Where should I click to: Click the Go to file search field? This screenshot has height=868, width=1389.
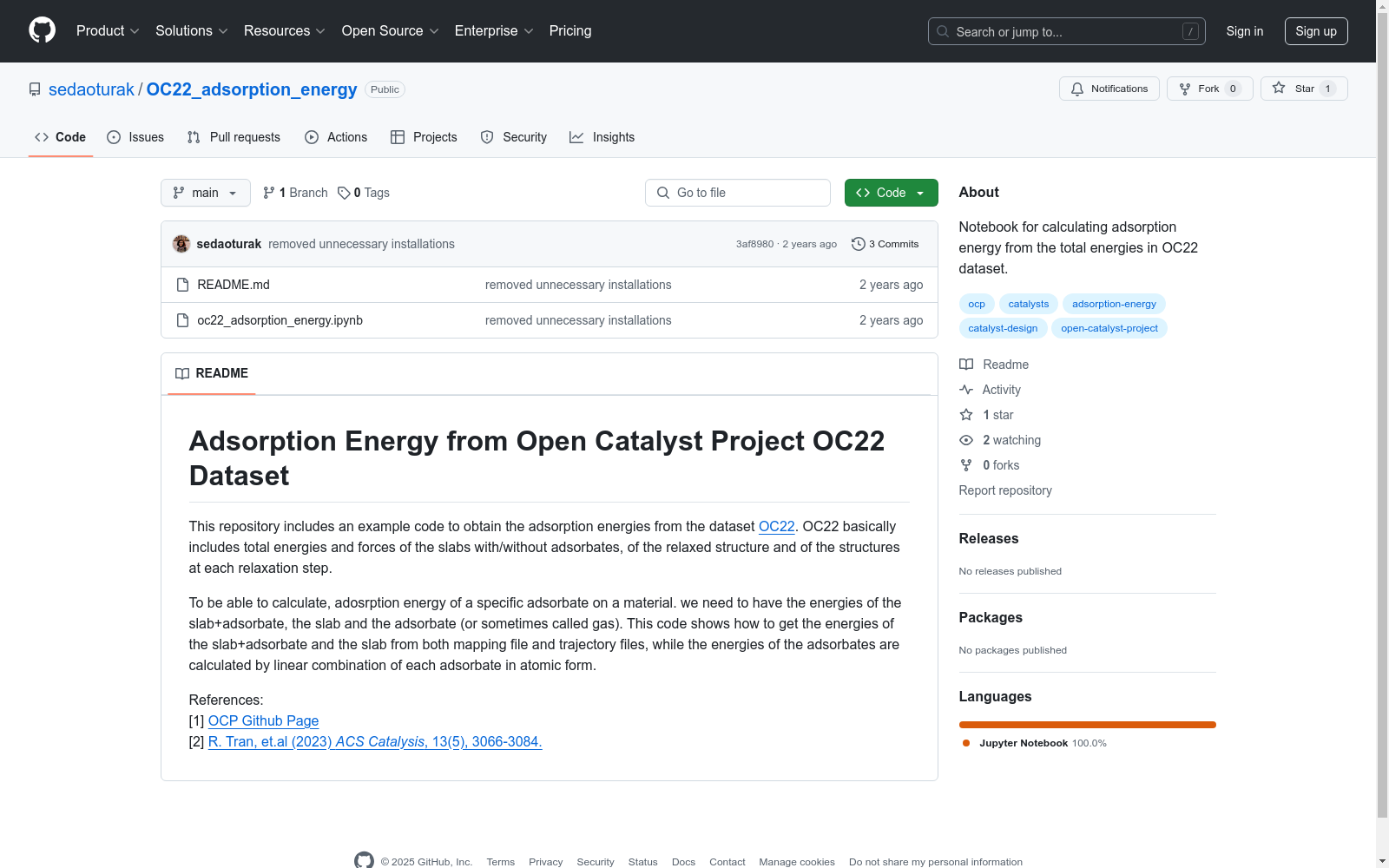[738, 193]
